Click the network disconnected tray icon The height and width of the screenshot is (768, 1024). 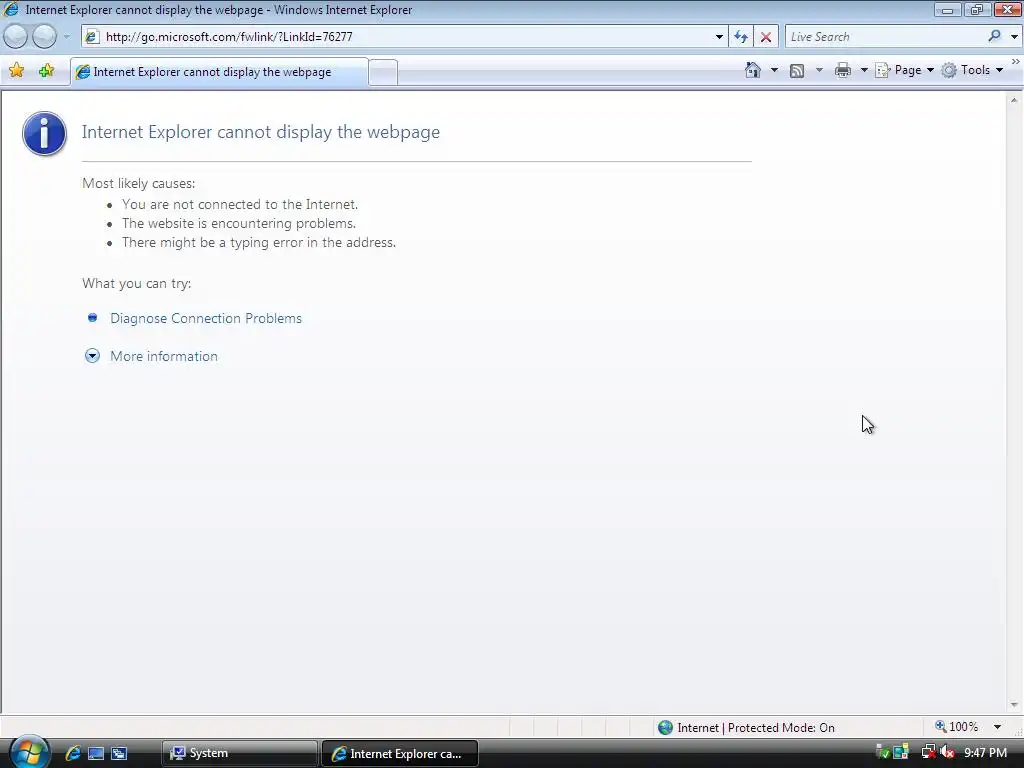pos(928,752)
